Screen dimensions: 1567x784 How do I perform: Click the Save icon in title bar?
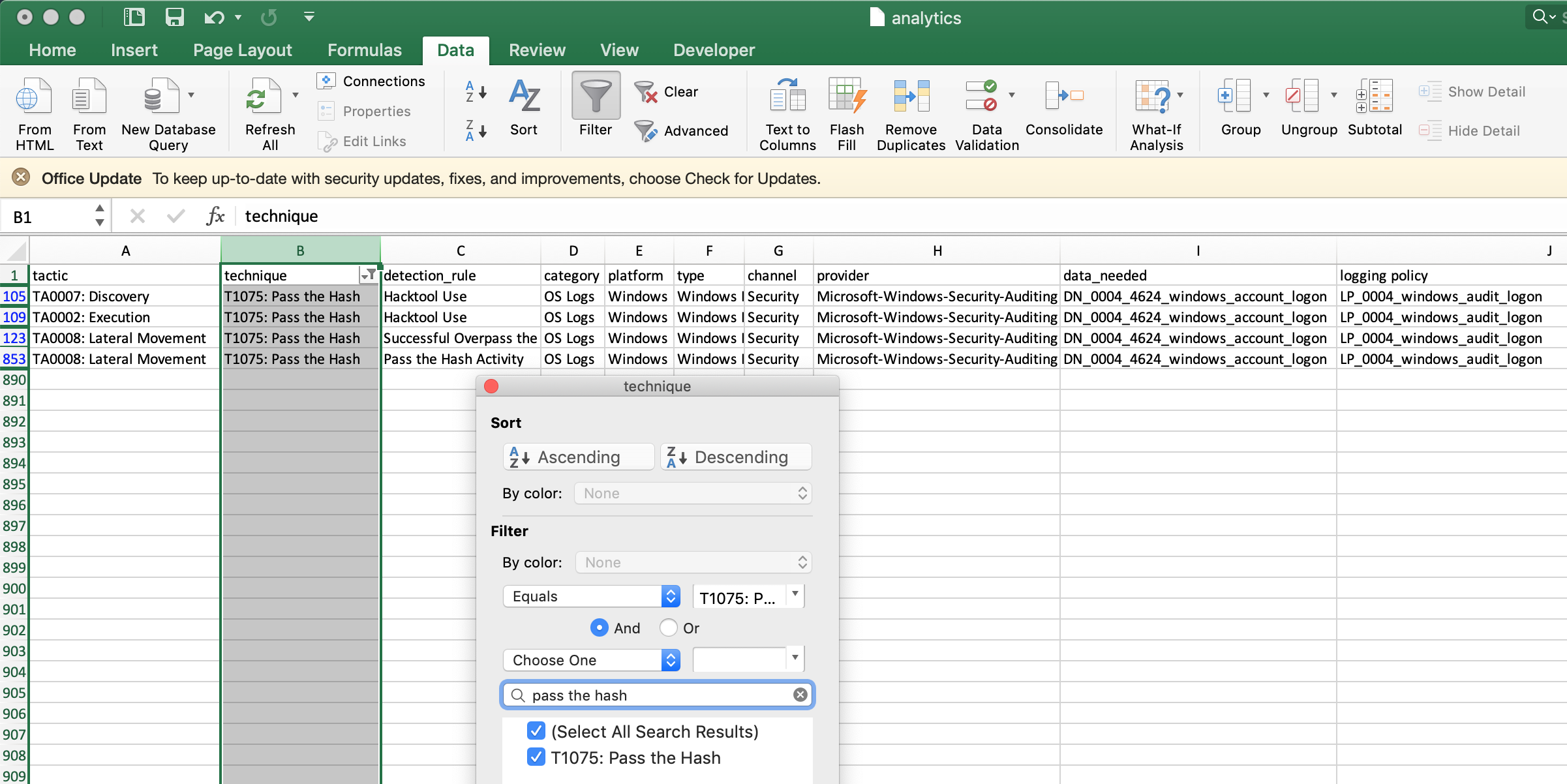(174, 17)
